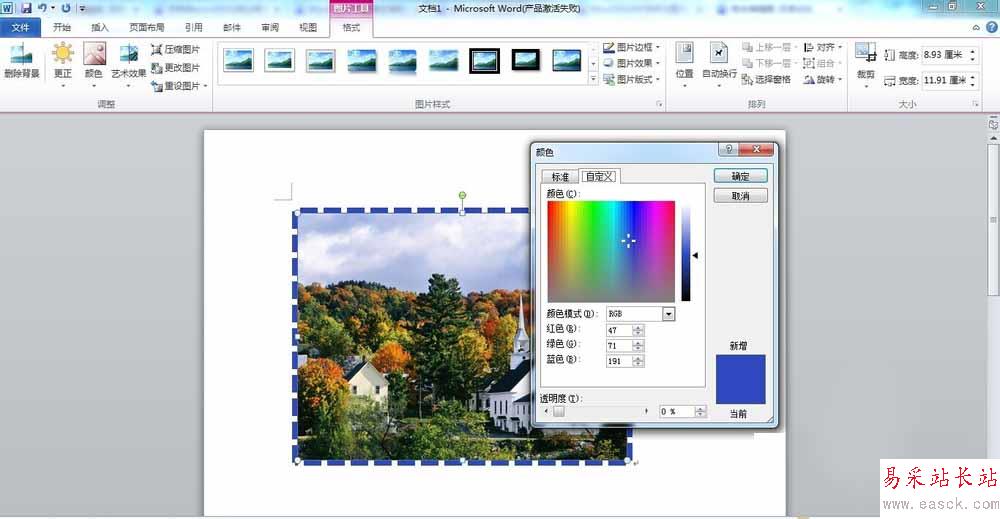Click the transparency percent spinner arrows
1000x519 pixels.
[700, 412]
